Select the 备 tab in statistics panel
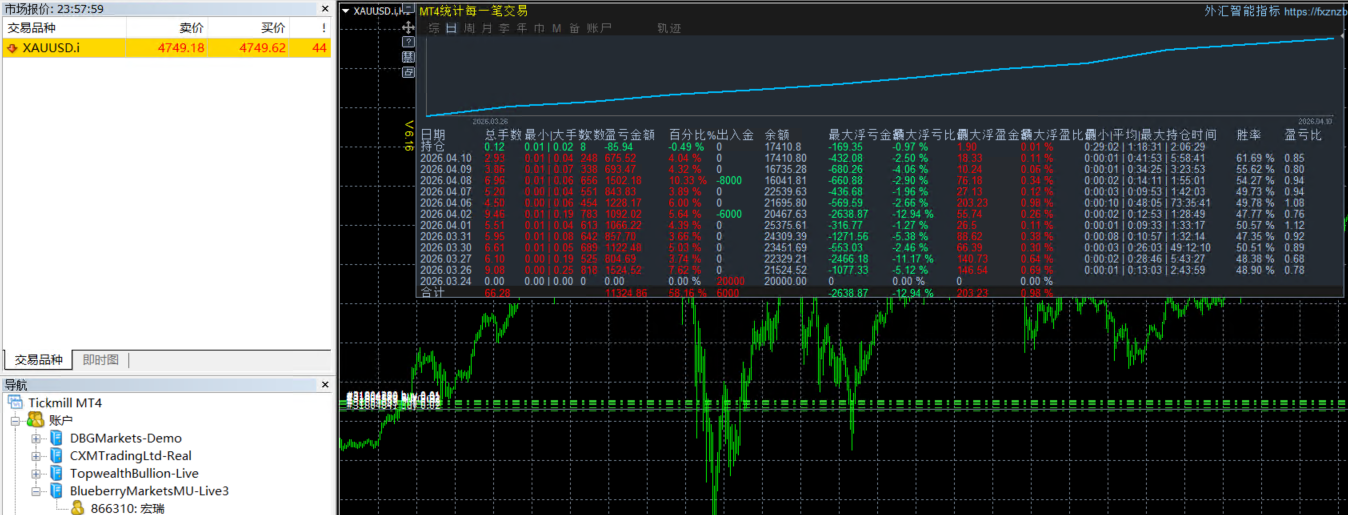 coord(574,28)
